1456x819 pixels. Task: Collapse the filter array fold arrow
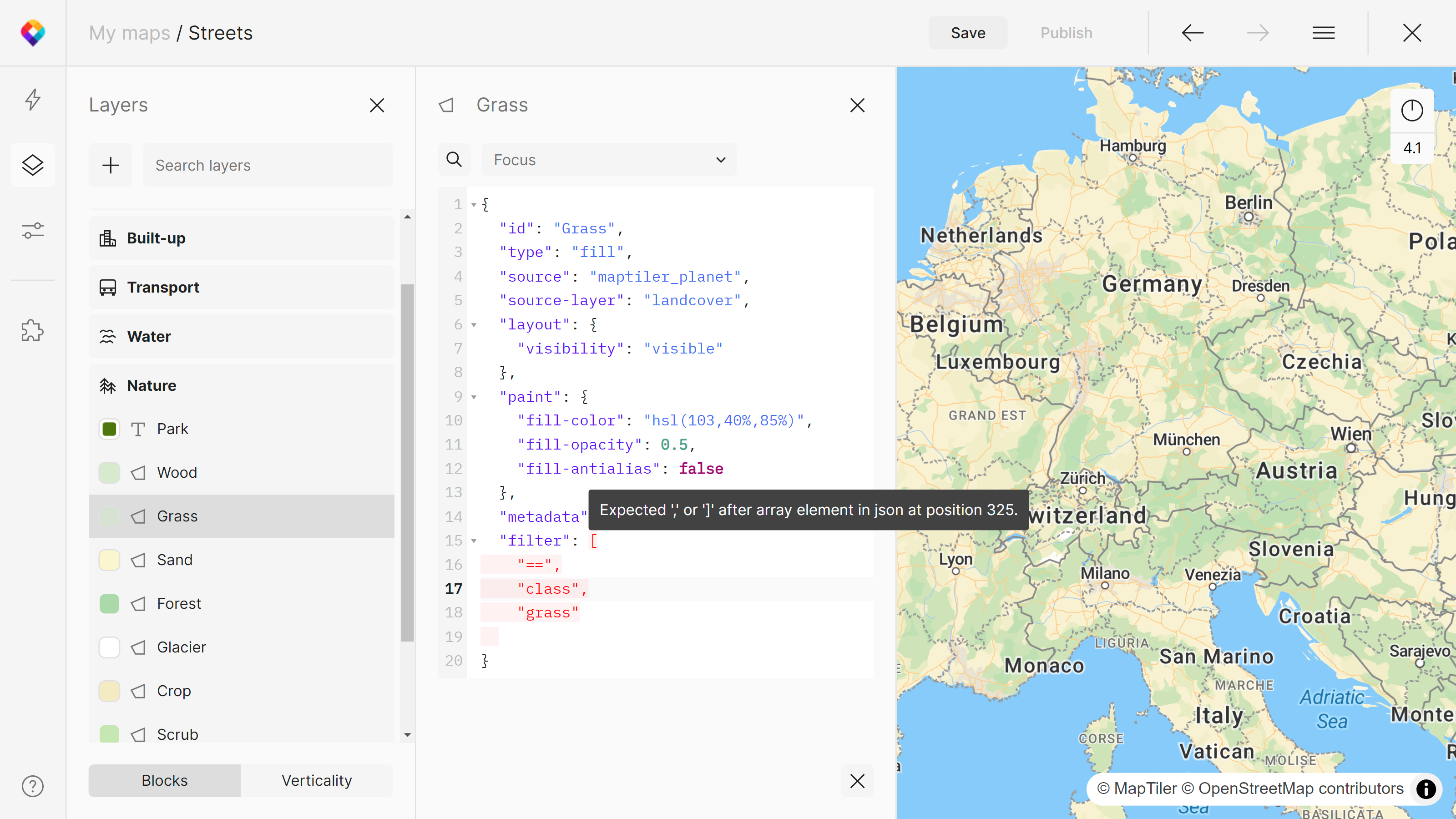coord(474,541)
